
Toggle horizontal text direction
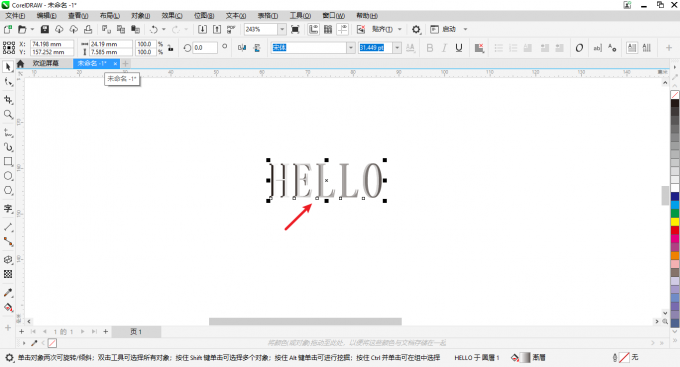point(632,48)
